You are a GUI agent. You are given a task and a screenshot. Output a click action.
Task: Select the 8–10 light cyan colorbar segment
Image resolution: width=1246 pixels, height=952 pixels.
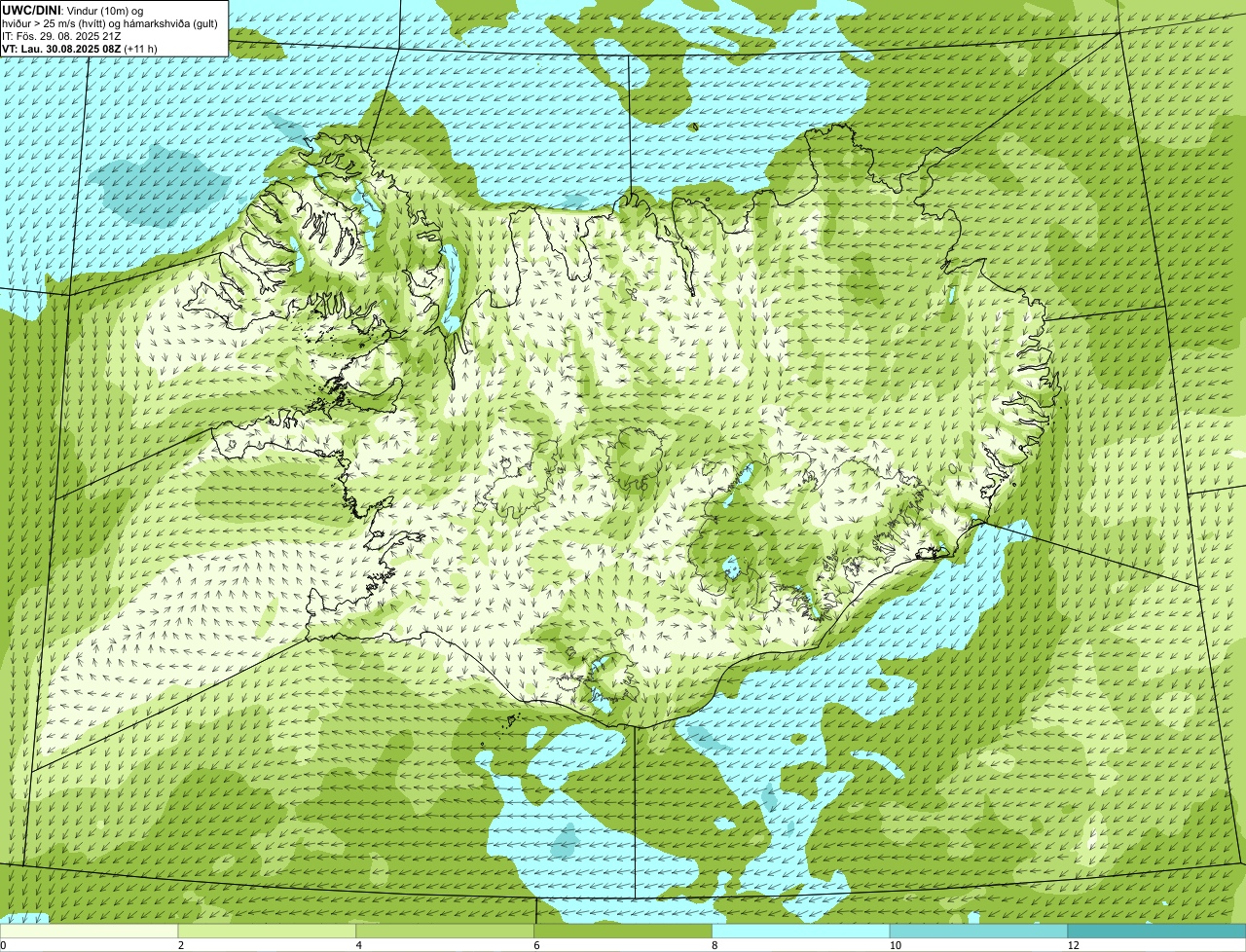click(x=802, y=932)
